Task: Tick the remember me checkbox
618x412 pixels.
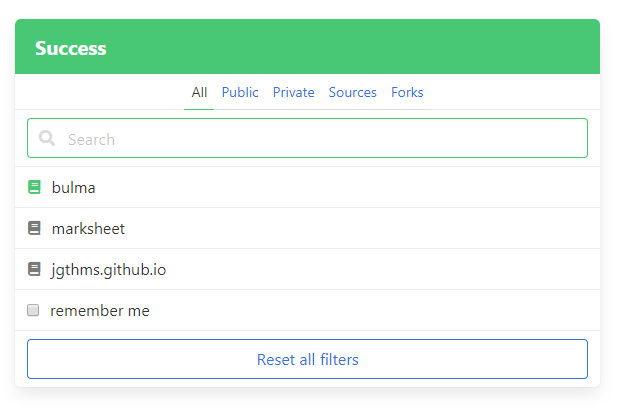Action: pyautogui.click(x=33, y=310)
